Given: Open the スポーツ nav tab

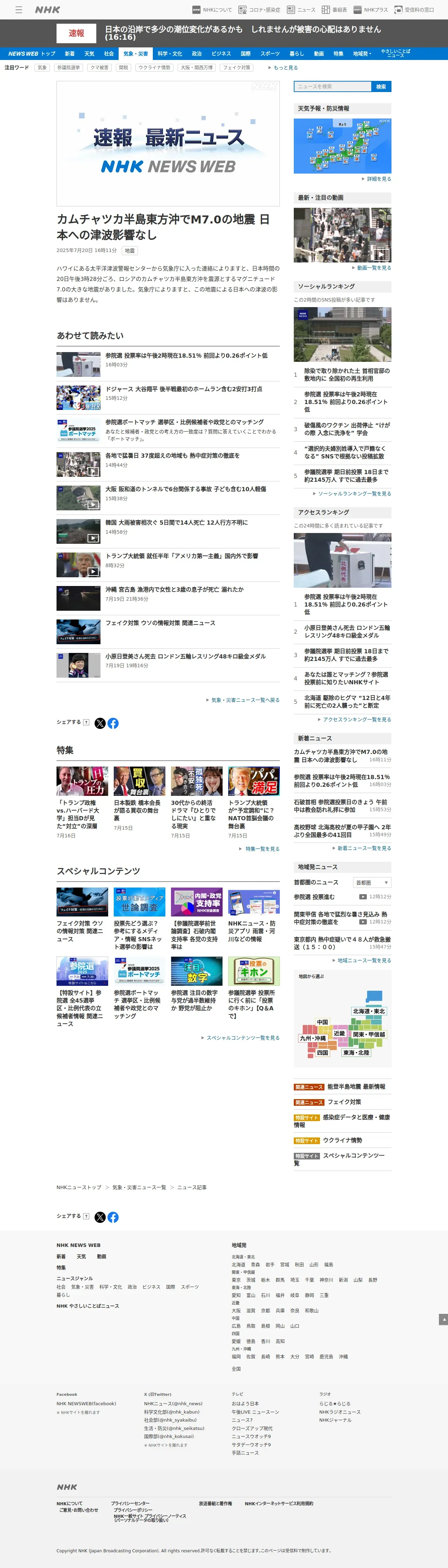Looking at the screenshot, I should (x=270, y=54).
